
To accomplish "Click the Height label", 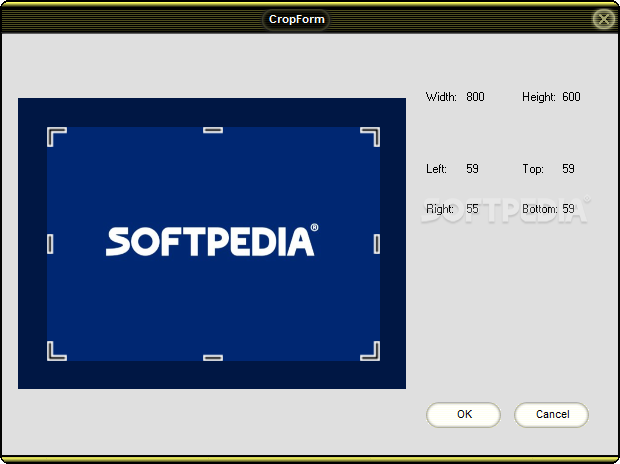I will click(539, 97).
